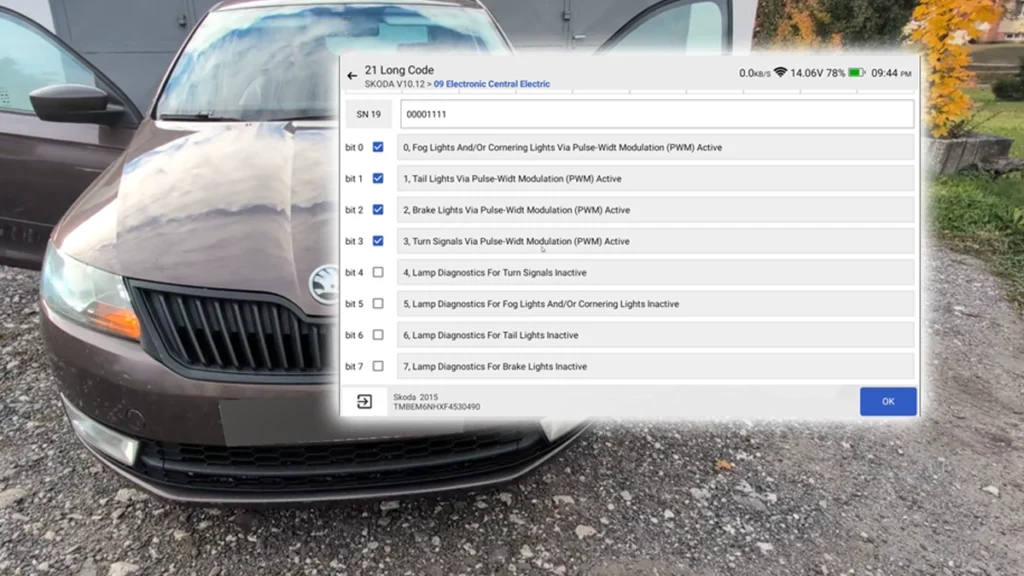Select Fog Lights And/Or Cornering Lights PWM row
The height and width of the screenshot is (576, 1024).
click(656, 148)
